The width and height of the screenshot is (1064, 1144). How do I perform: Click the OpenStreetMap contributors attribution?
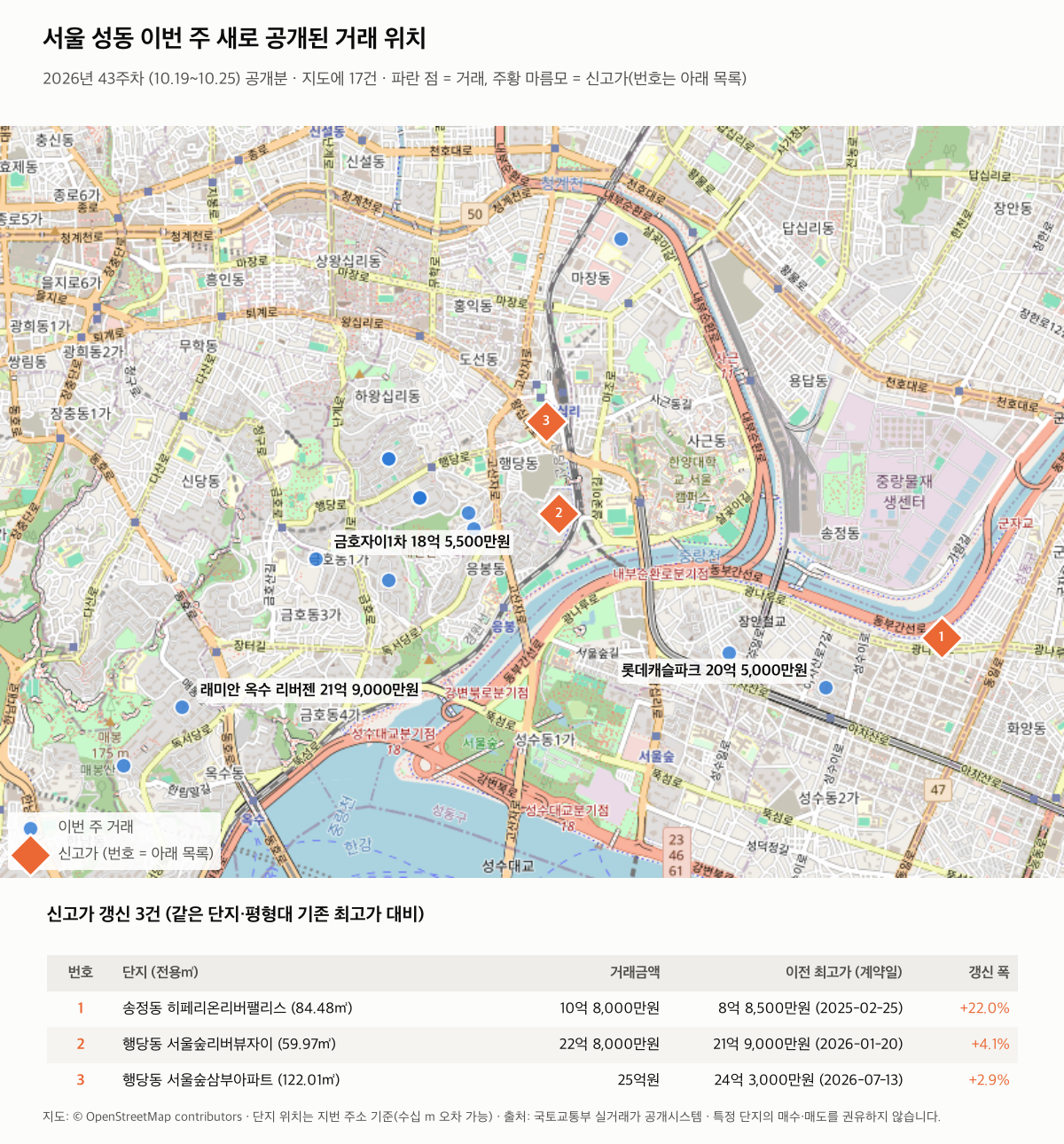coord(157,1117)
